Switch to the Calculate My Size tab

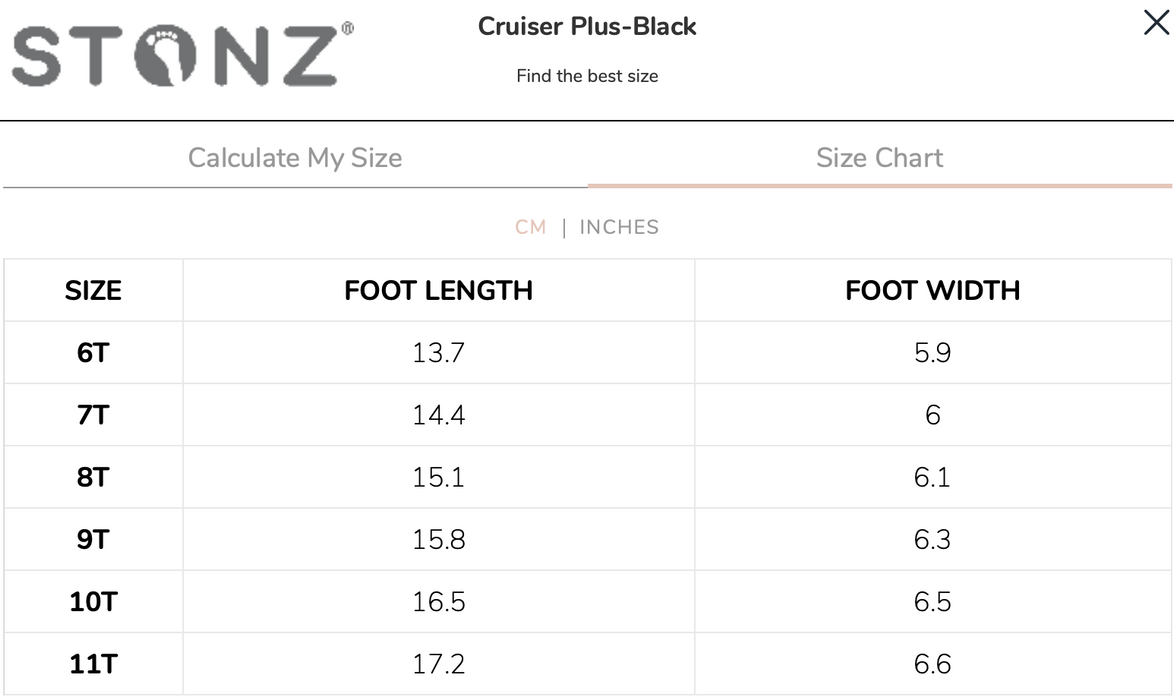pos(294,157)
